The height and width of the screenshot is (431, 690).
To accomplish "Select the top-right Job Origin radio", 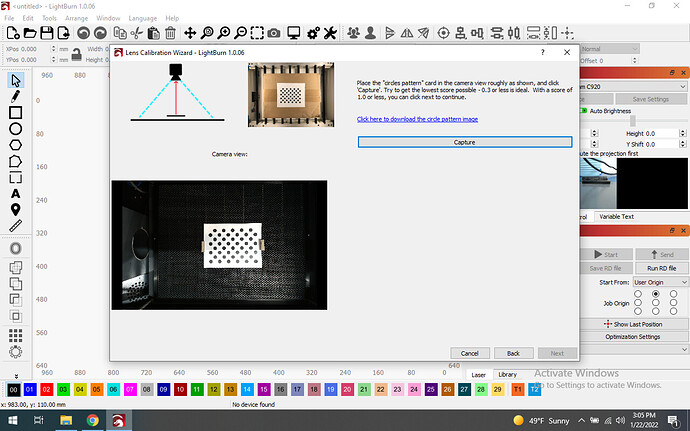I will [673, 294].
